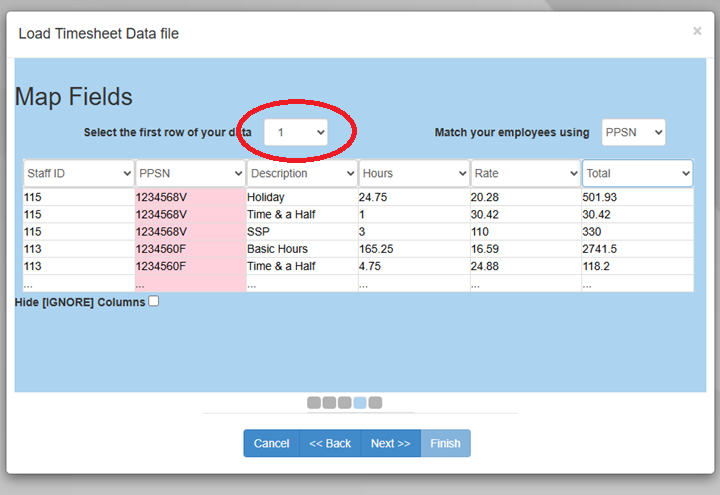Close the Load Timesheet Data dialog
The image size is (720, 495).
[x=697, y=31]
